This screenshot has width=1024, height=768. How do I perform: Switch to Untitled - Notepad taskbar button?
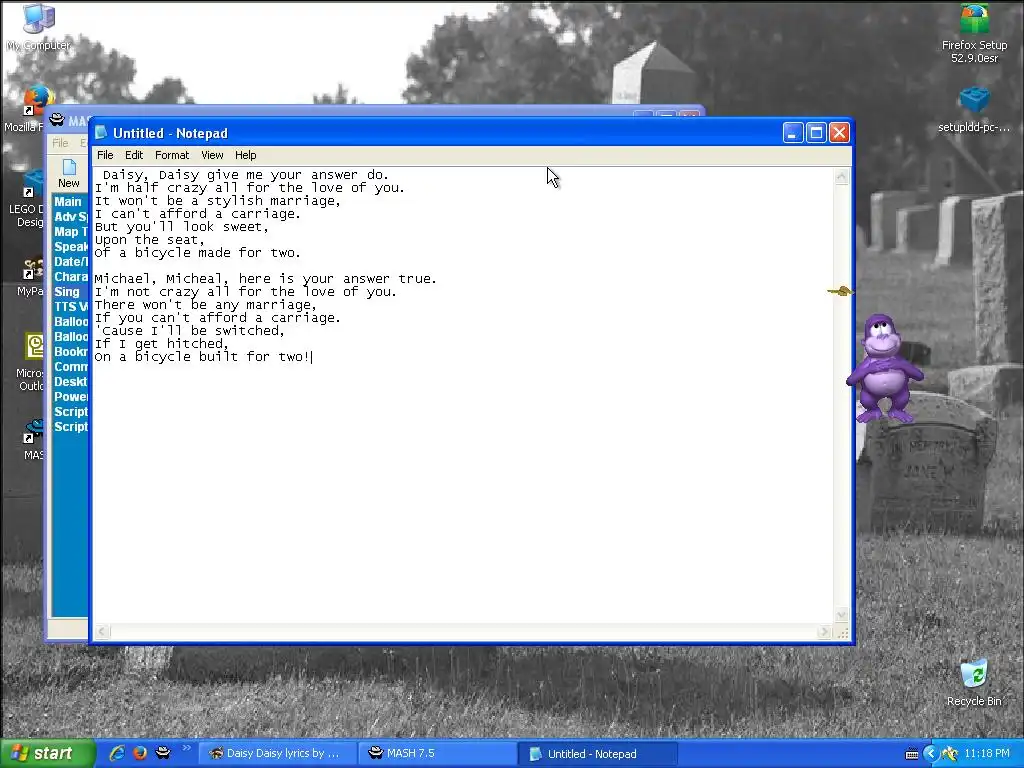point(597,754)
